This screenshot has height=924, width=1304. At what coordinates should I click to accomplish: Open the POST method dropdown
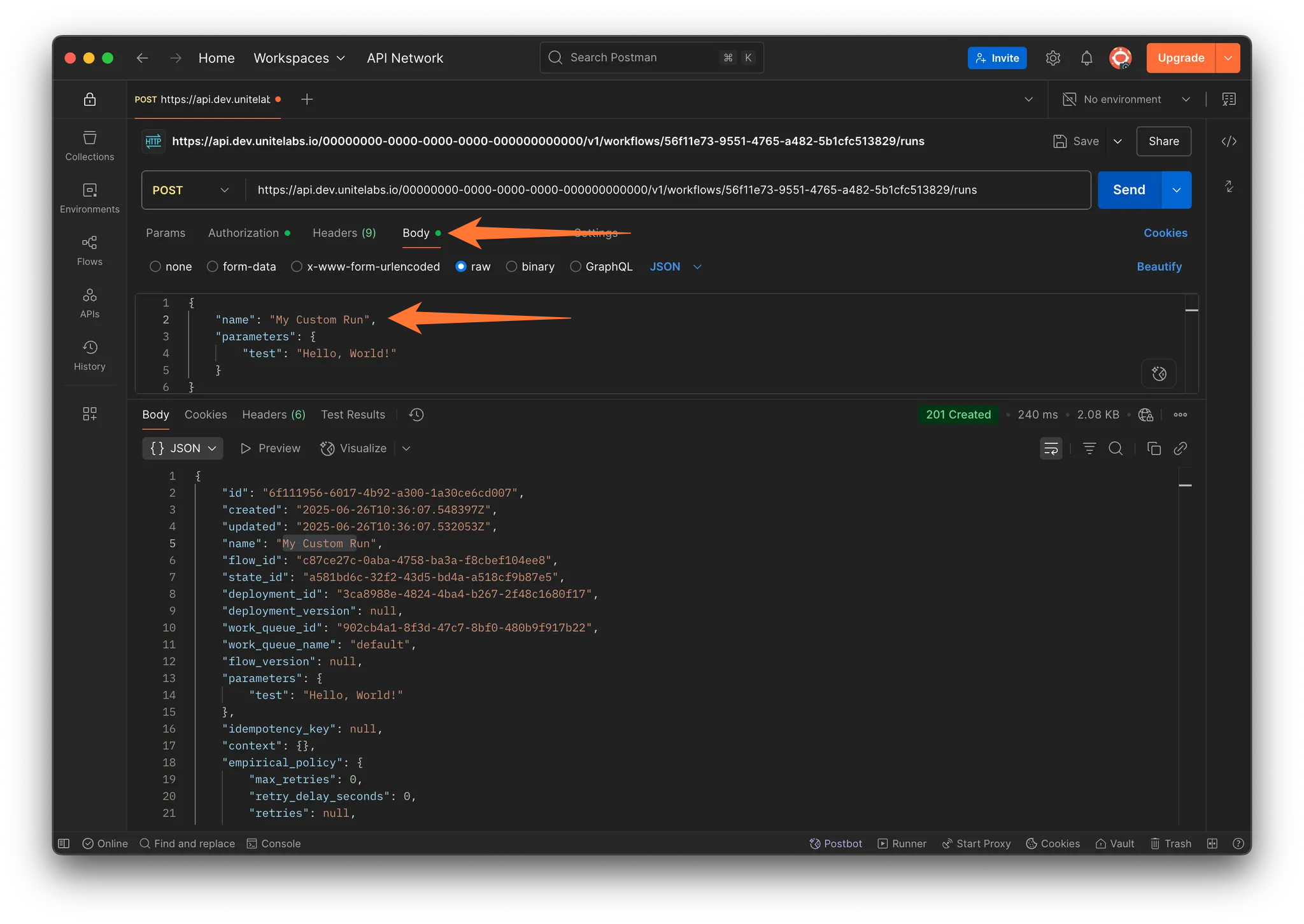(x=191, y=190)
